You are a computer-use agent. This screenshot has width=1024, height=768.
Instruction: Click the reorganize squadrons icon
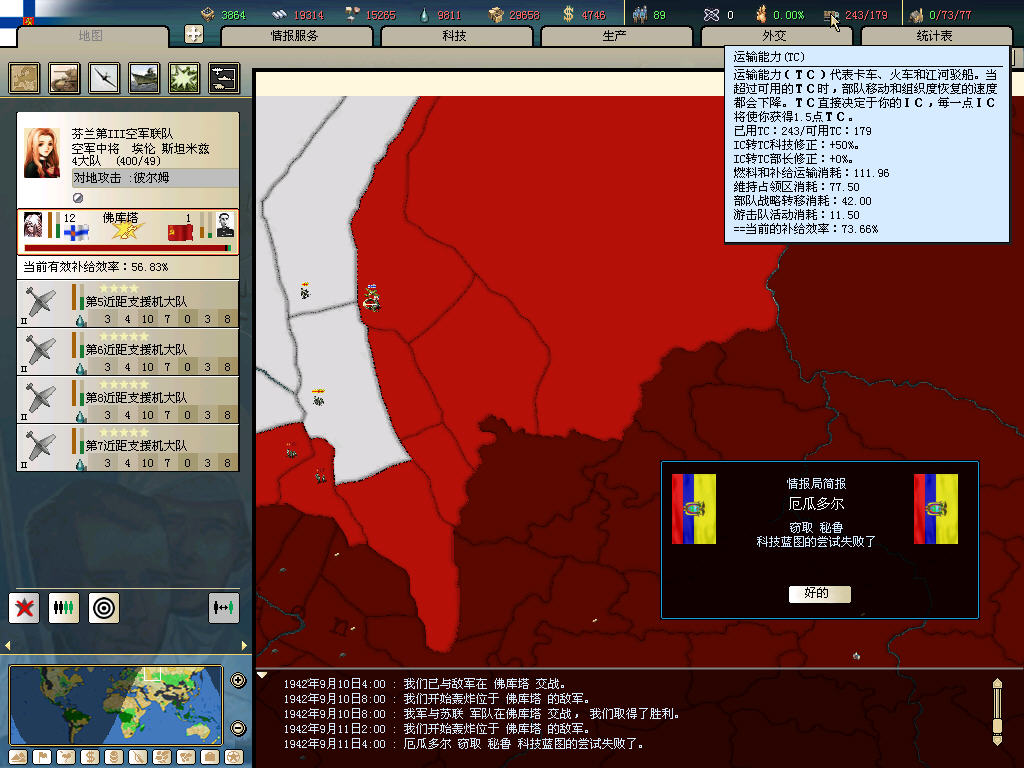[x=64, y=608]
